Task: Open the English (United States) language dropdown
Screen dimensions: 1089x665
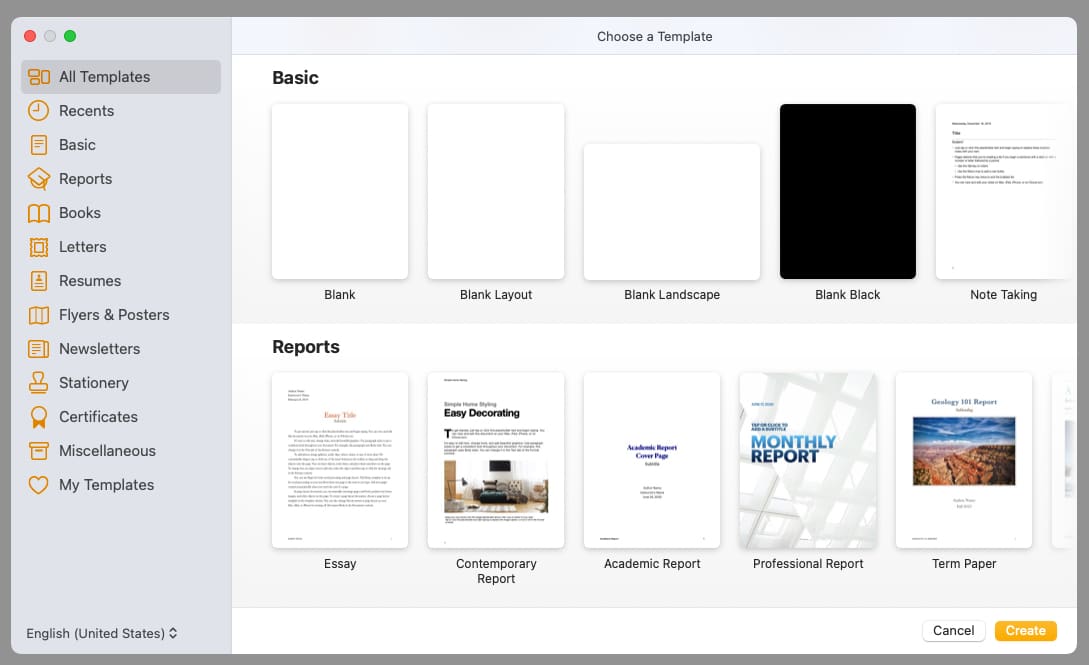Action: 102,633
